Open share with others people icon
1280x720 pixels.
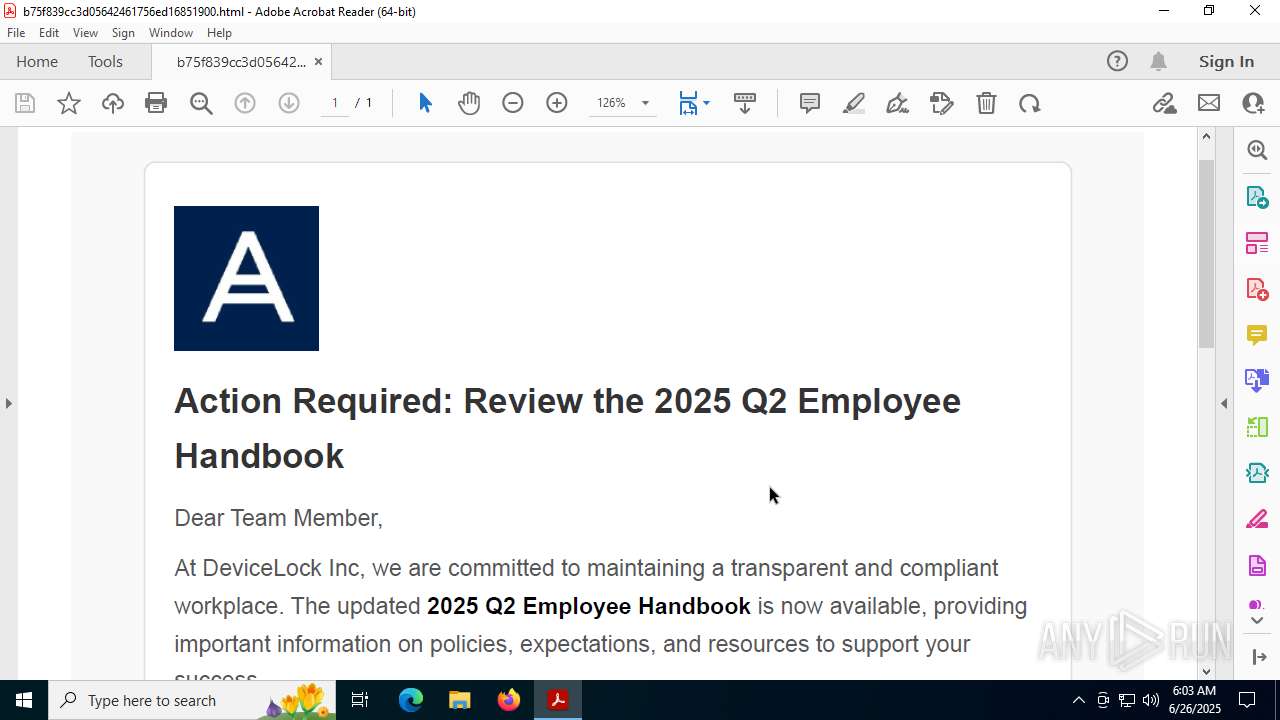[x=1253, y=103]
